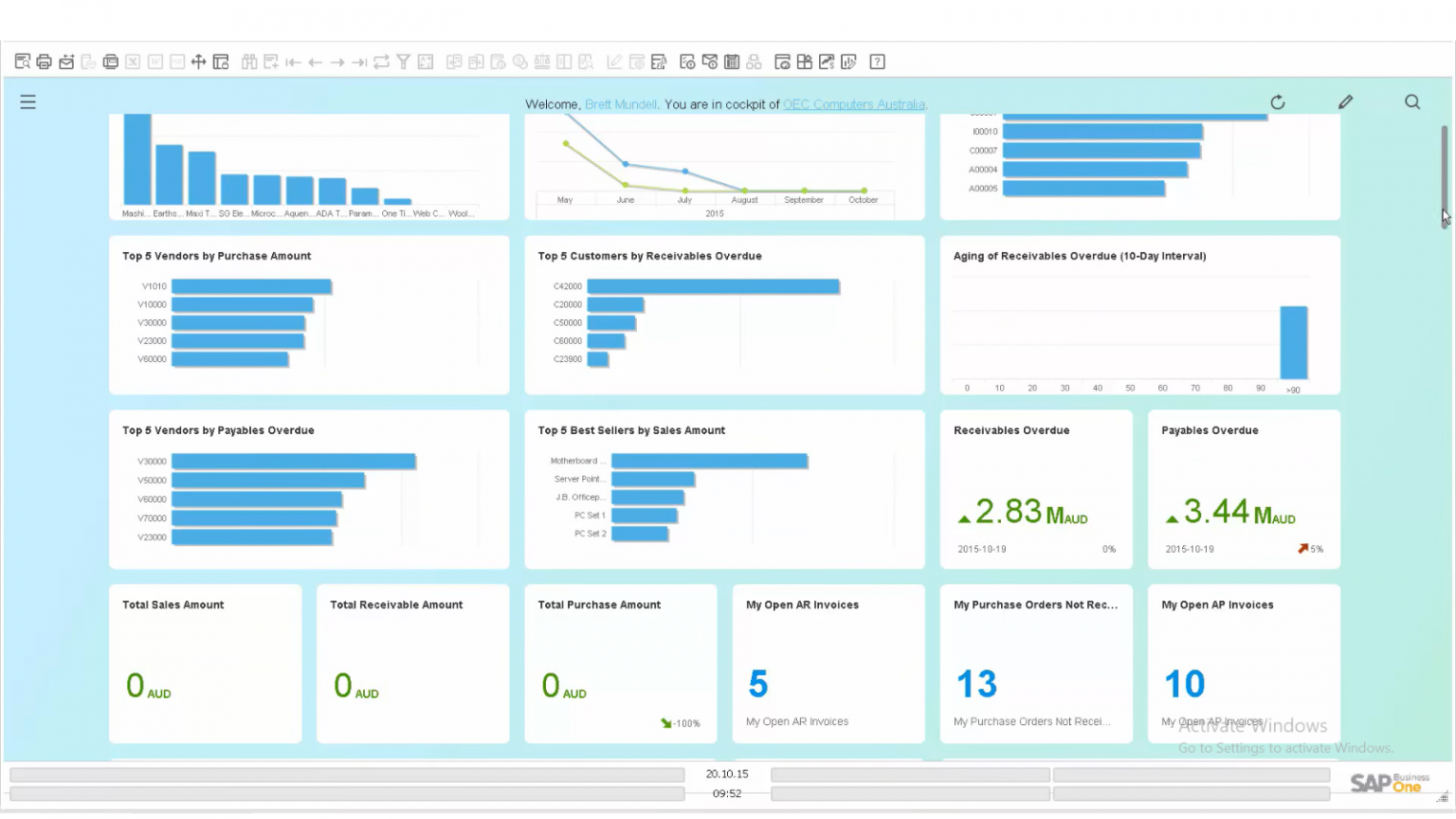This screenshot has height=819, width=1456.
Task: Open the Help icon with question mark
Action: pyautogui.click(x=877, y=61)
